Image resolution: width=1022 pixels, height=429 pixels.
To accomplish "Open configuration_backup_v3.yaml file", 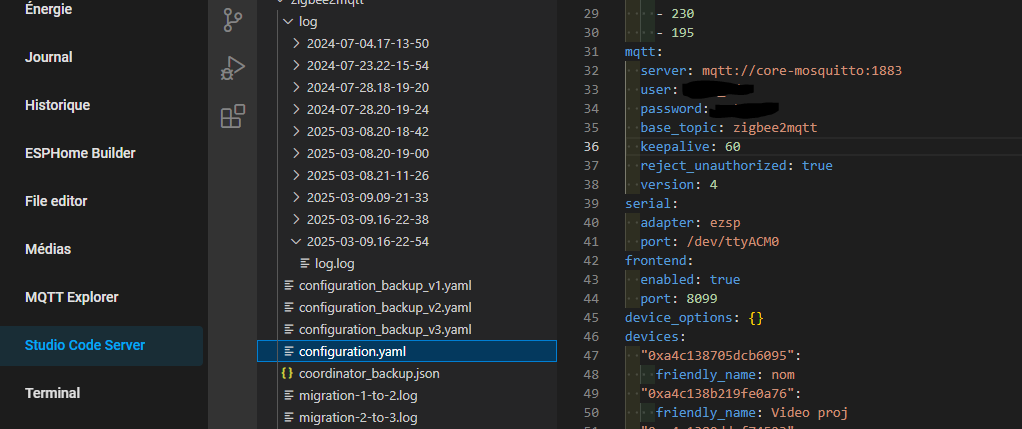I will (384, 329).
